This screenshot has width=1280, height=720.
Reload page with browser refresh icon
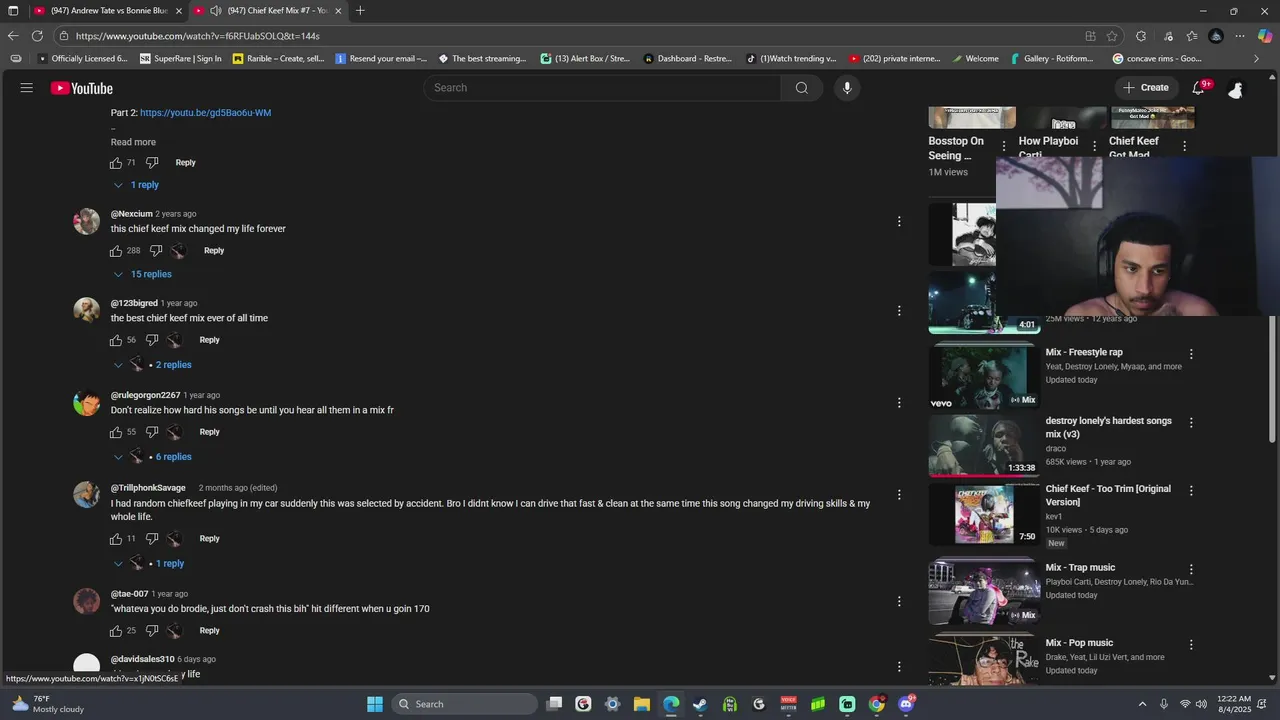tap(37, 36)
